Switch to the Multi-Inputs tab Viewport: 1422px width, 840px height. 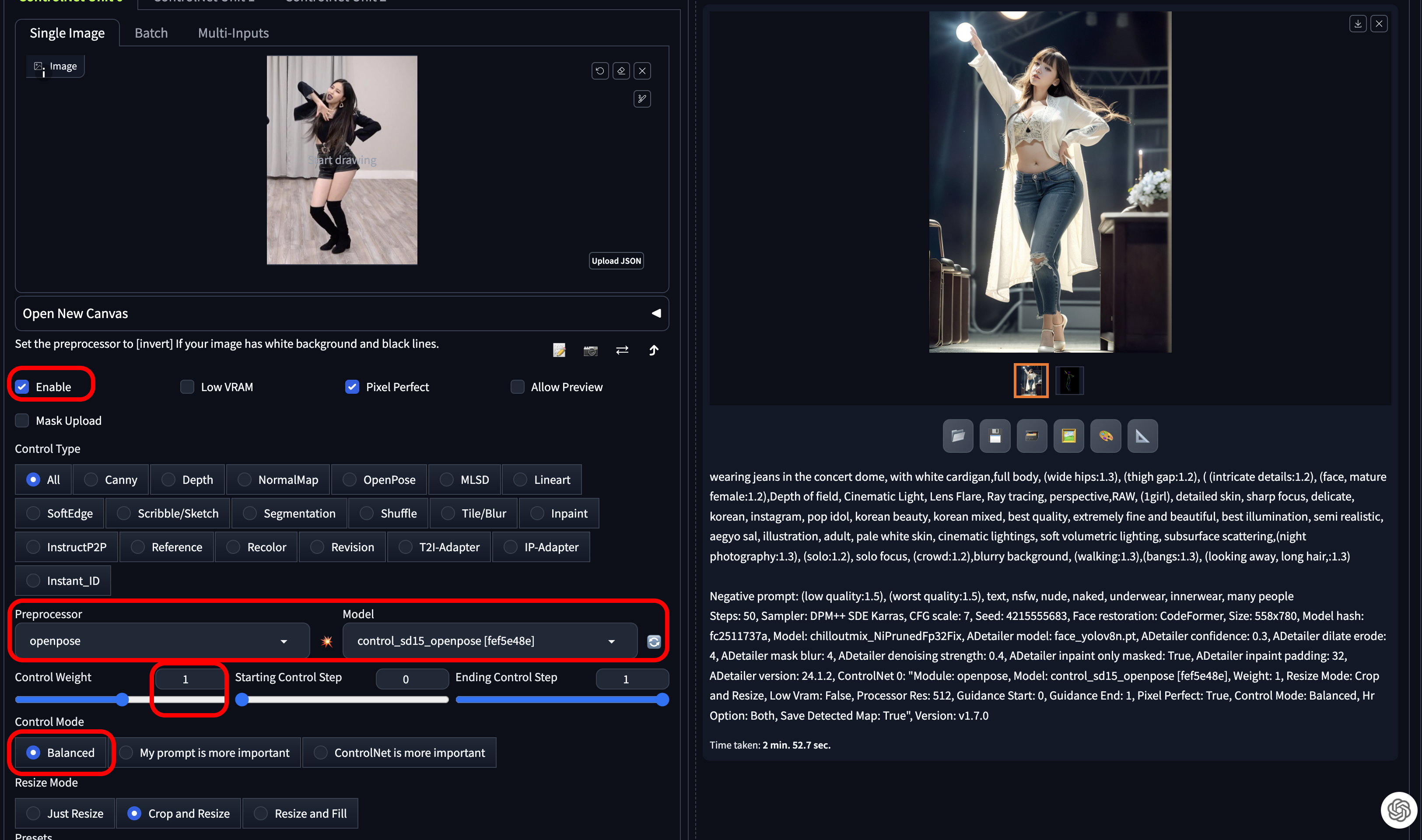[233, 33]
